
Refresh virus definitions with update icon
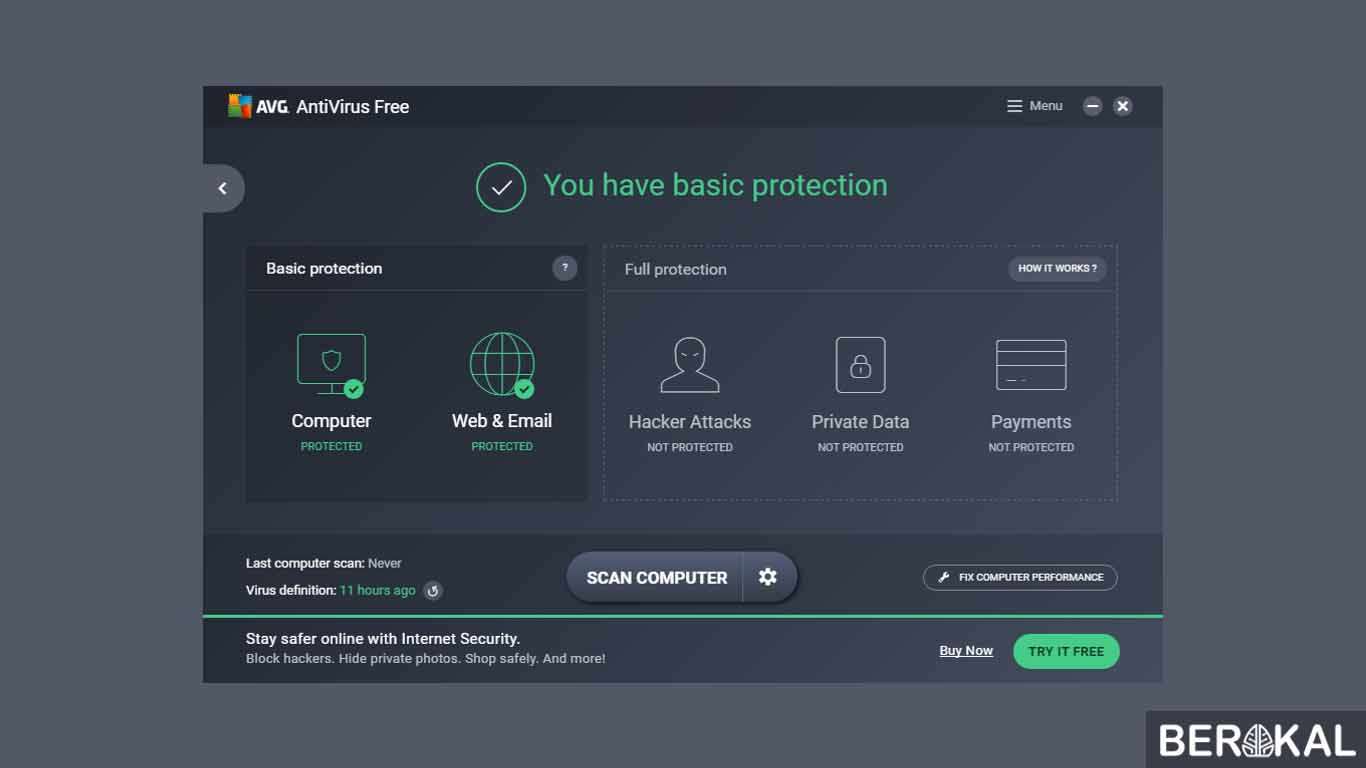pos(433,591)
